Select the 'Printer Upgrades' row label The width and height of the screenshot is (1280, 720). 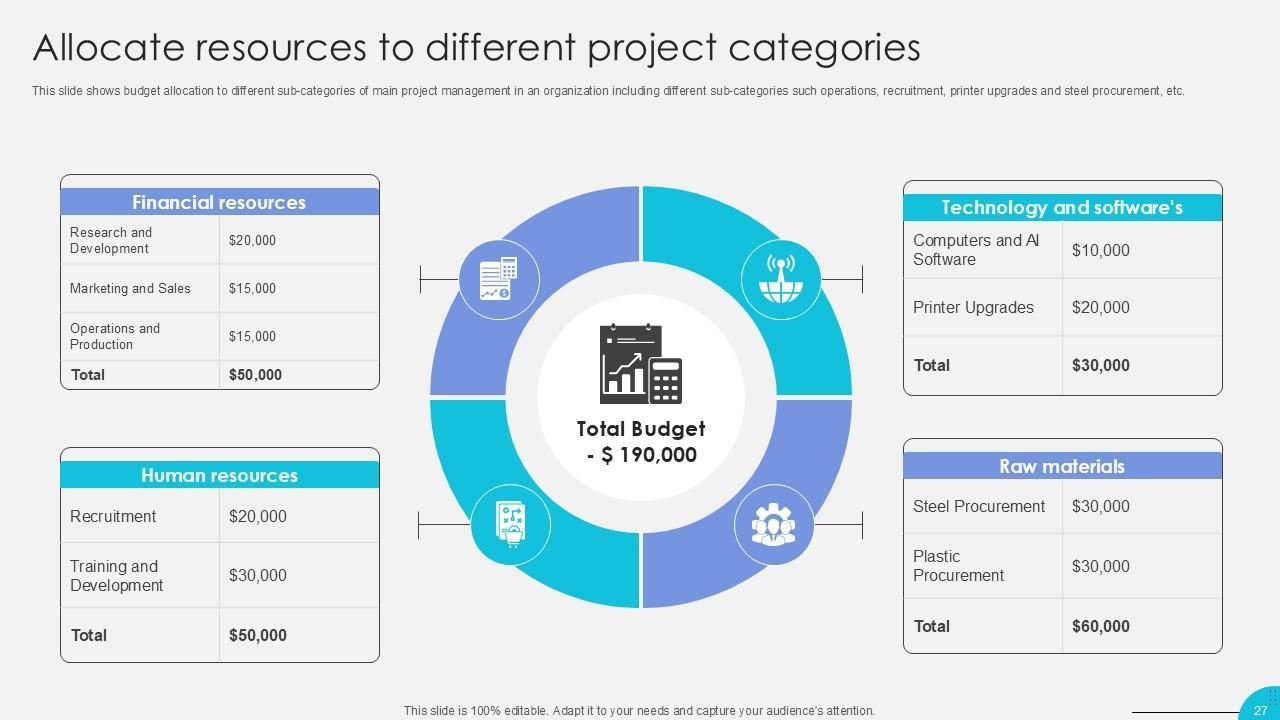coord(973,307)
